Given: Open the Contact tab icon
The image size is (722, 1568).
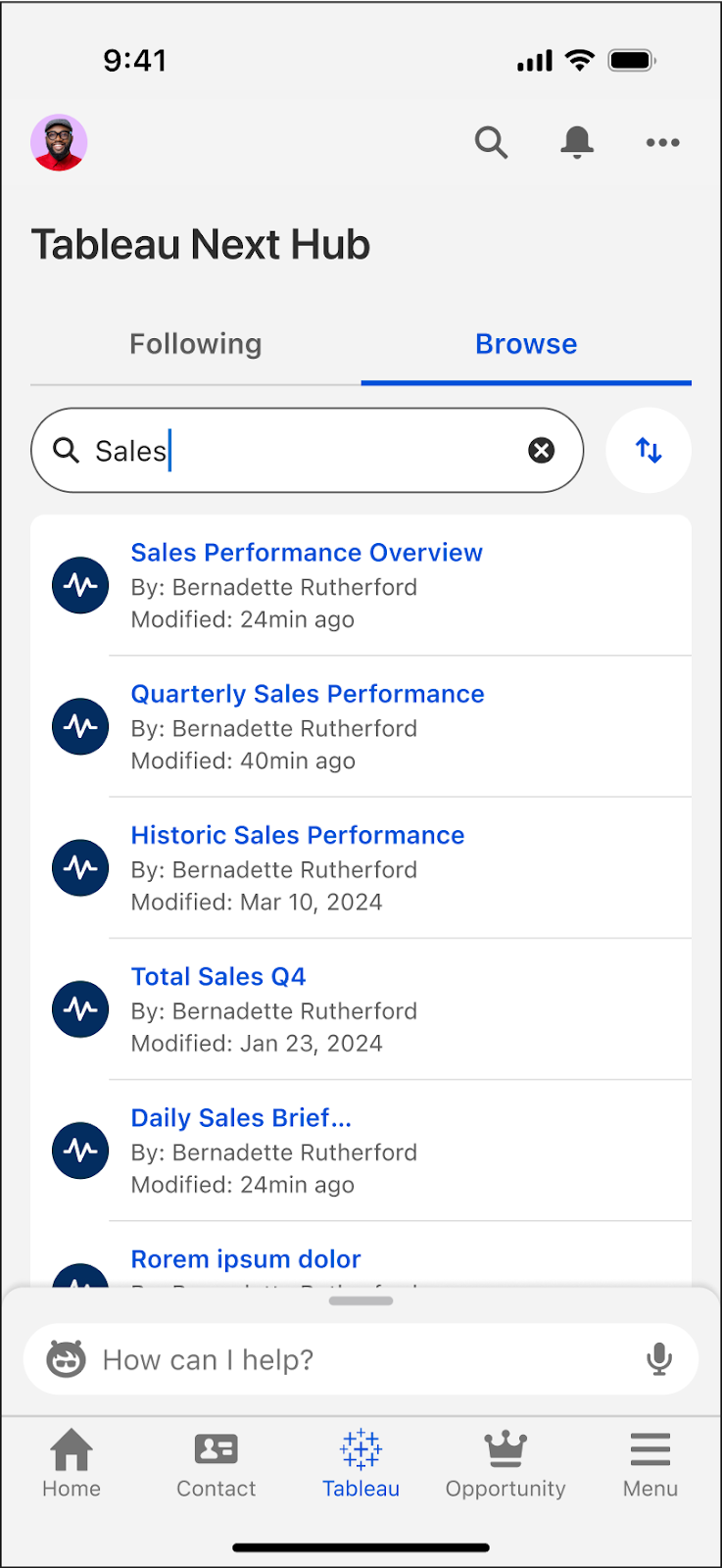Looking at the screenshot, I should [216, 1449].
